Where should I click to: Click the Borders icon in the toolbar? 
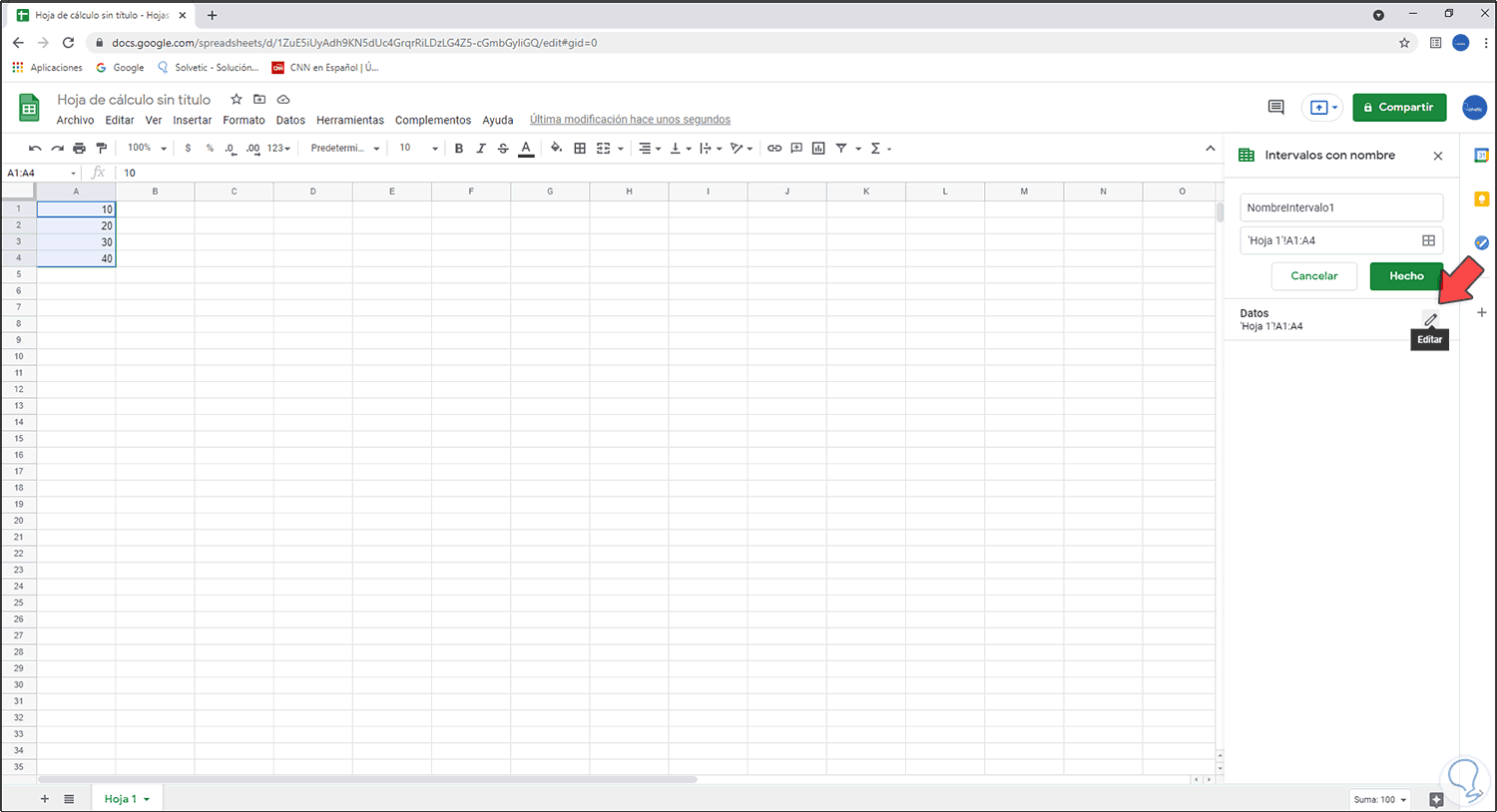580,148
